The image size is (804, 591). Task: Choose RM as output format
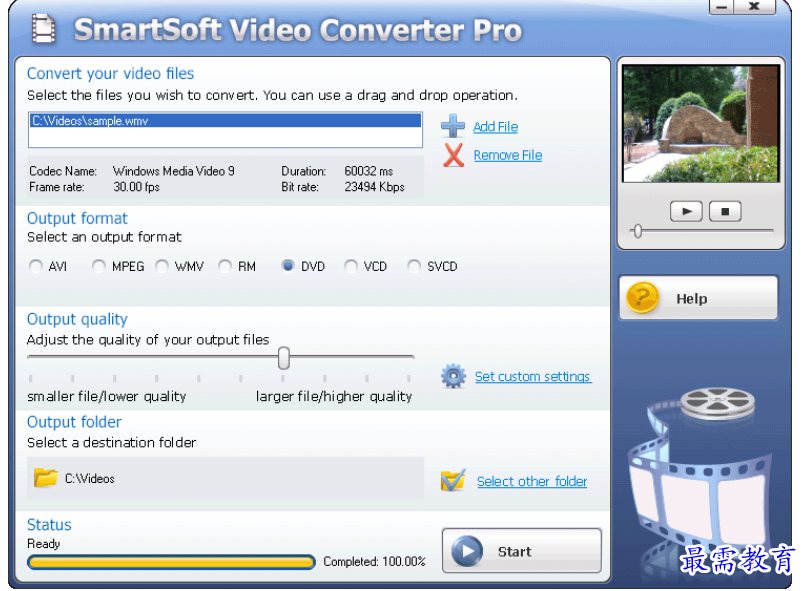pos(225,266)
